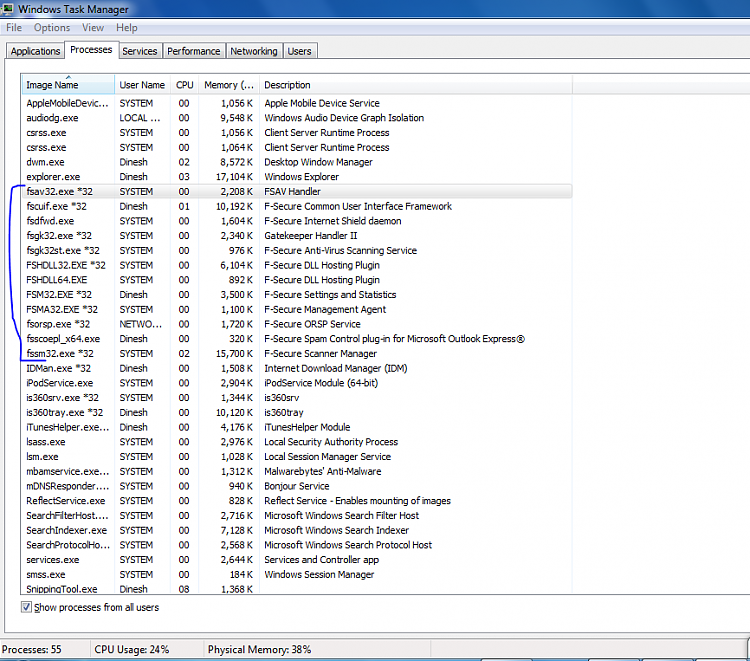Select the SnippingTool.exe process
This screenshot has height=661, width=750.
297,589
